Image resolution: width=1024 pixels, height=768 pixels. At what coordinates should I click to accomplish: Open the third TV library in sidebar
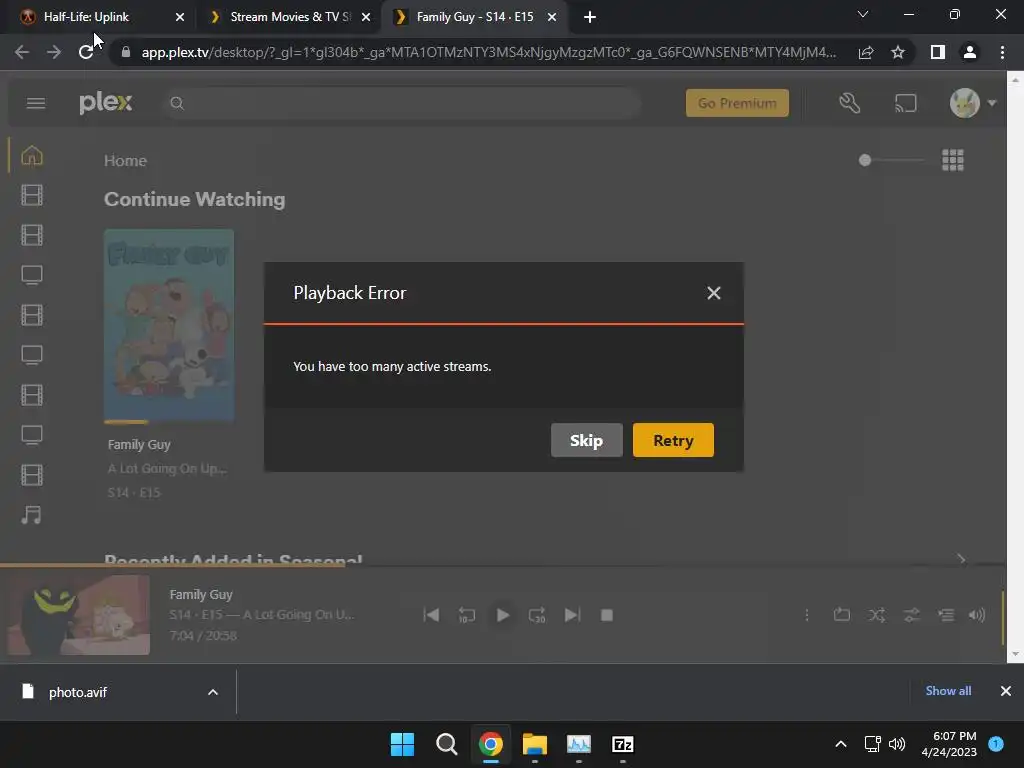31,435
